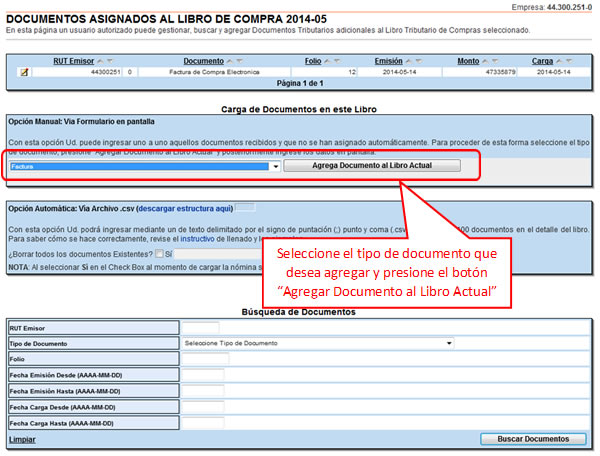Click the Documento column header
Image resolution: width=600 pixels, height=456 pixels.
coord(204,61)
